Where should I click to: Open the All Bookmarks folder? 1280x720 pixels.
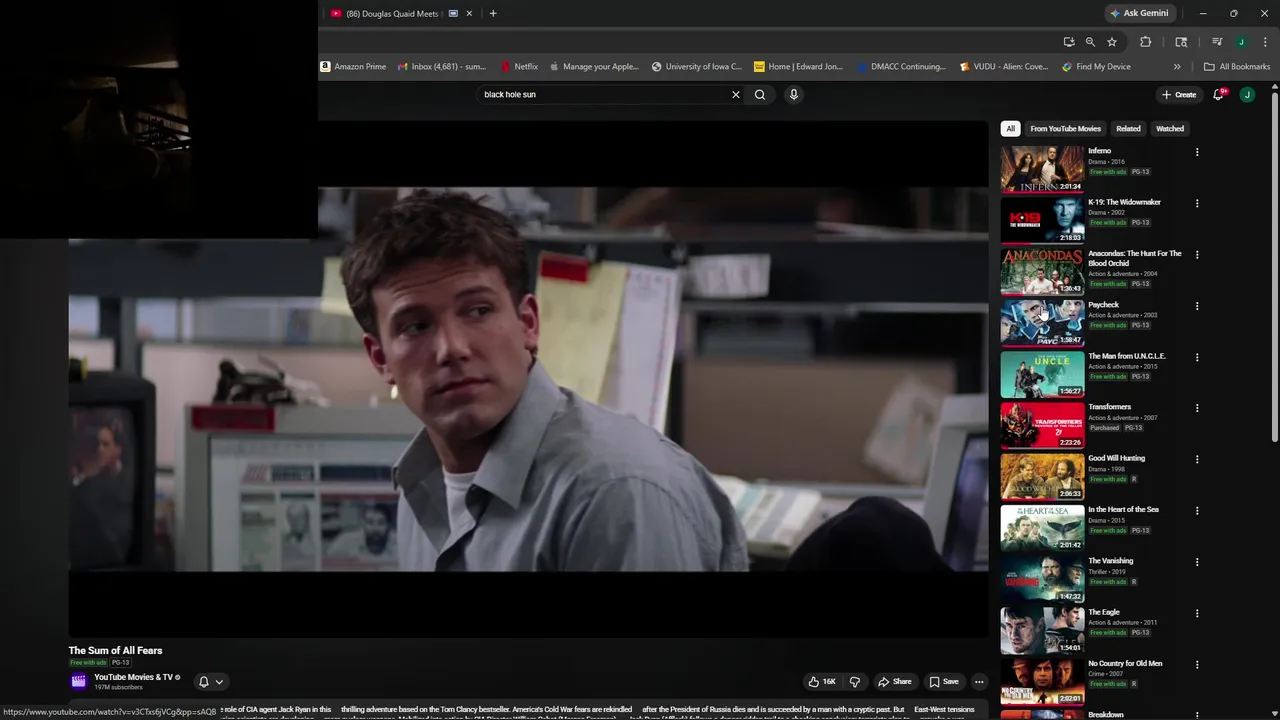(x=1237, y=67)
